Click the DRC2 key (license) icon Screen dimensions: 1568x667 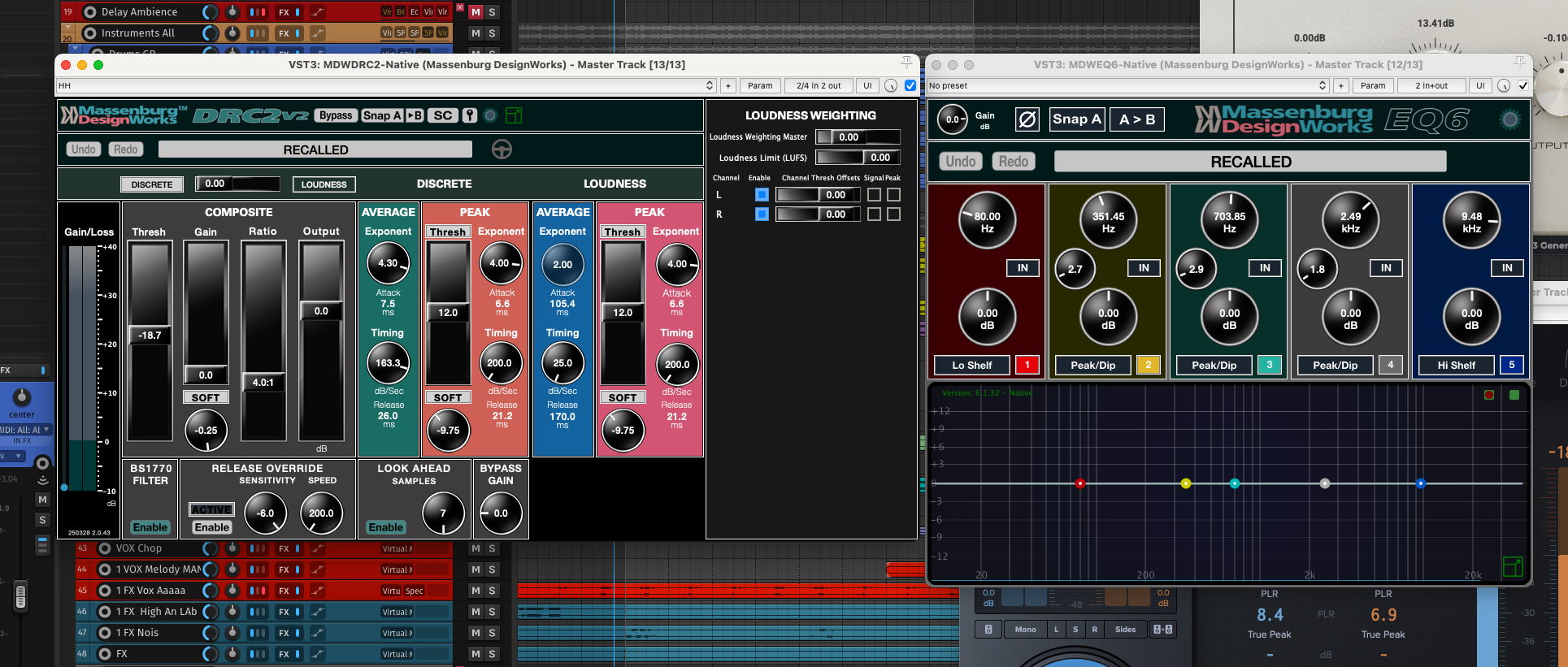pyautogui.click(x=470, y=115)
